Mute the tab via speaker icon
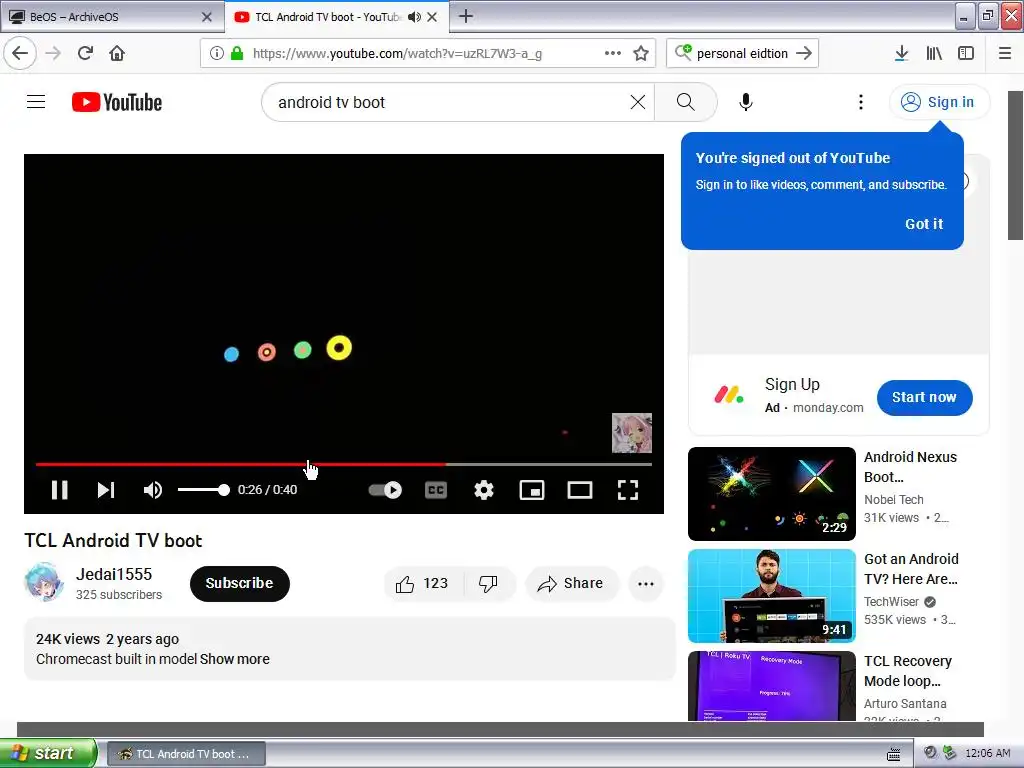 414,17
